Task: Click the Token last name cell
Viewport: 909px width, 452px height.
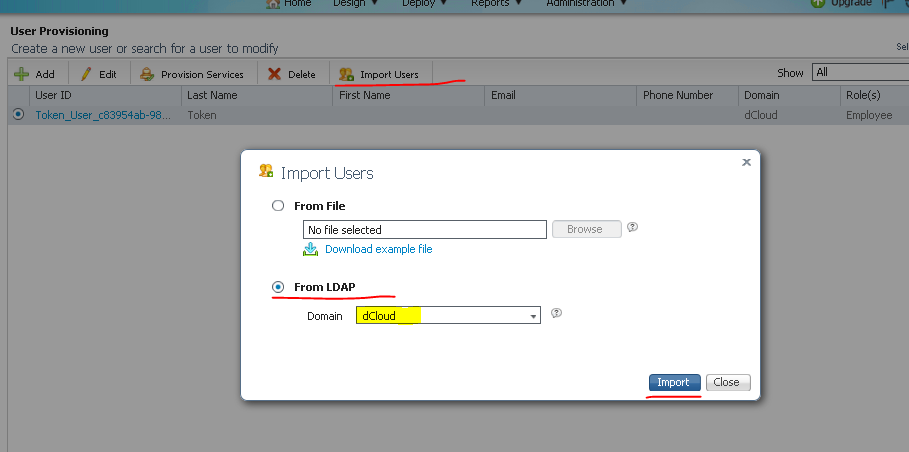Action: tap(202, 115)
